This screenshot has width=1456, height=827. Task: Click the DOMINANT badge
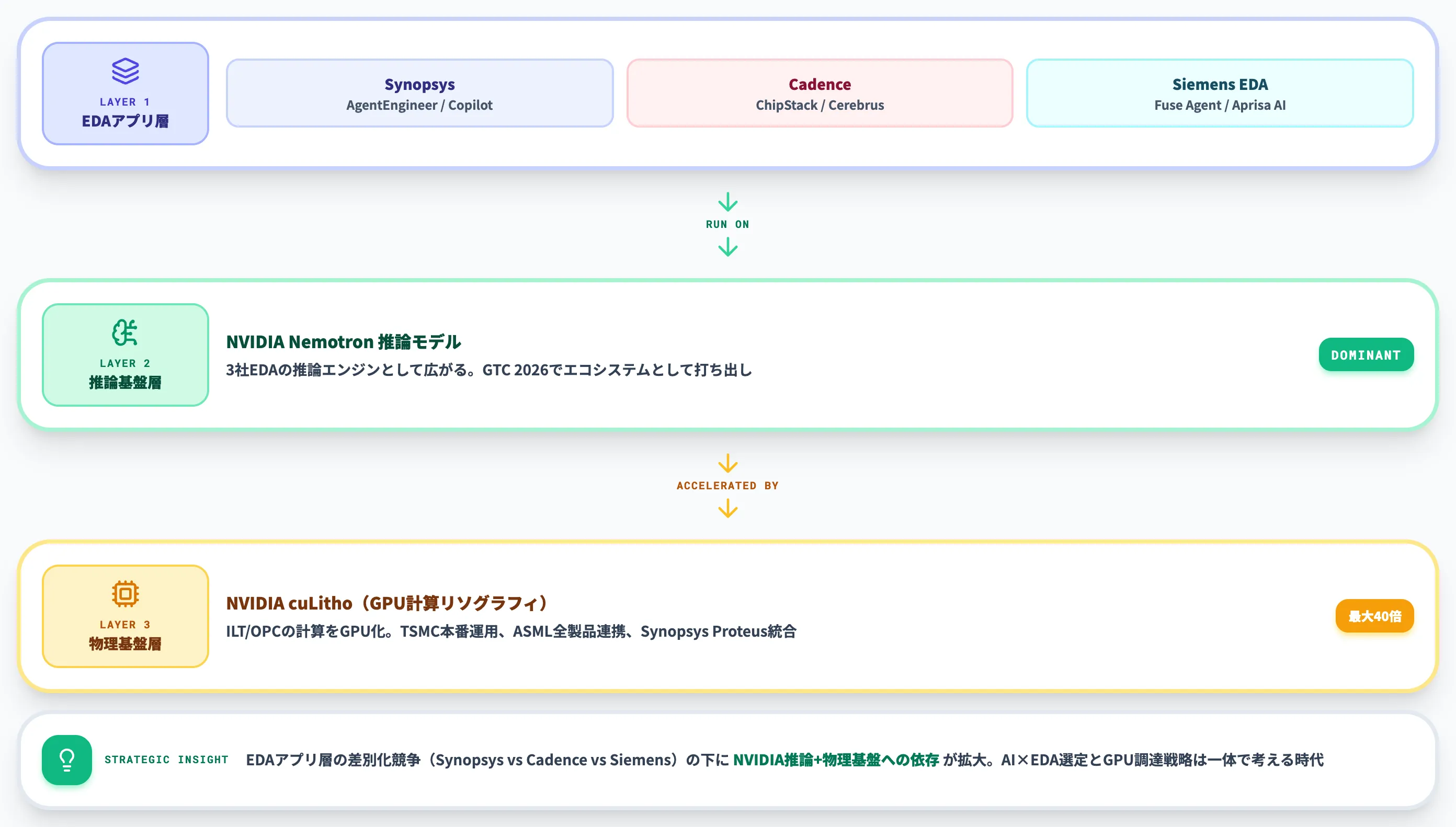1366,355
